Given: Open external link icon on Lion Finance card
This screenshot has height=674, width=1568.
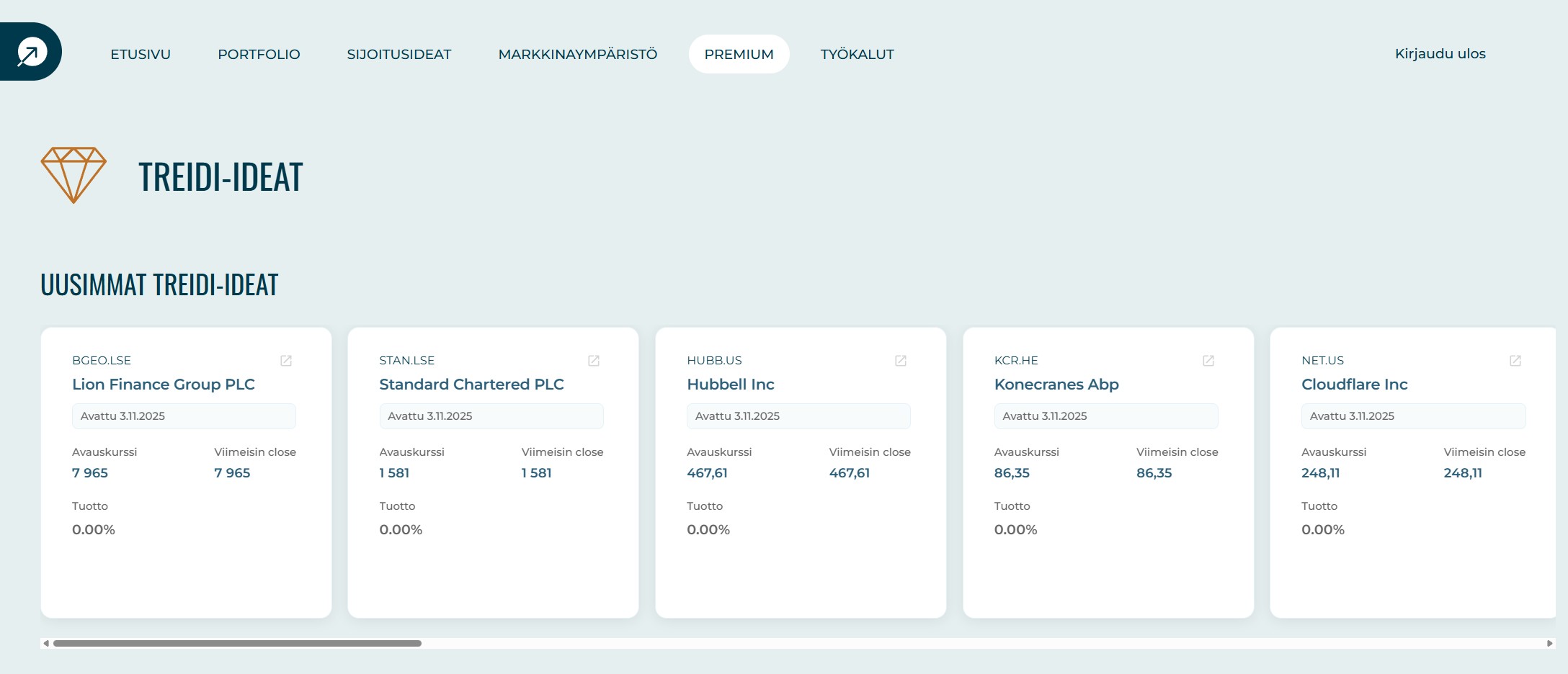Looking at the screenshot, I should click(x=286, y=361).
